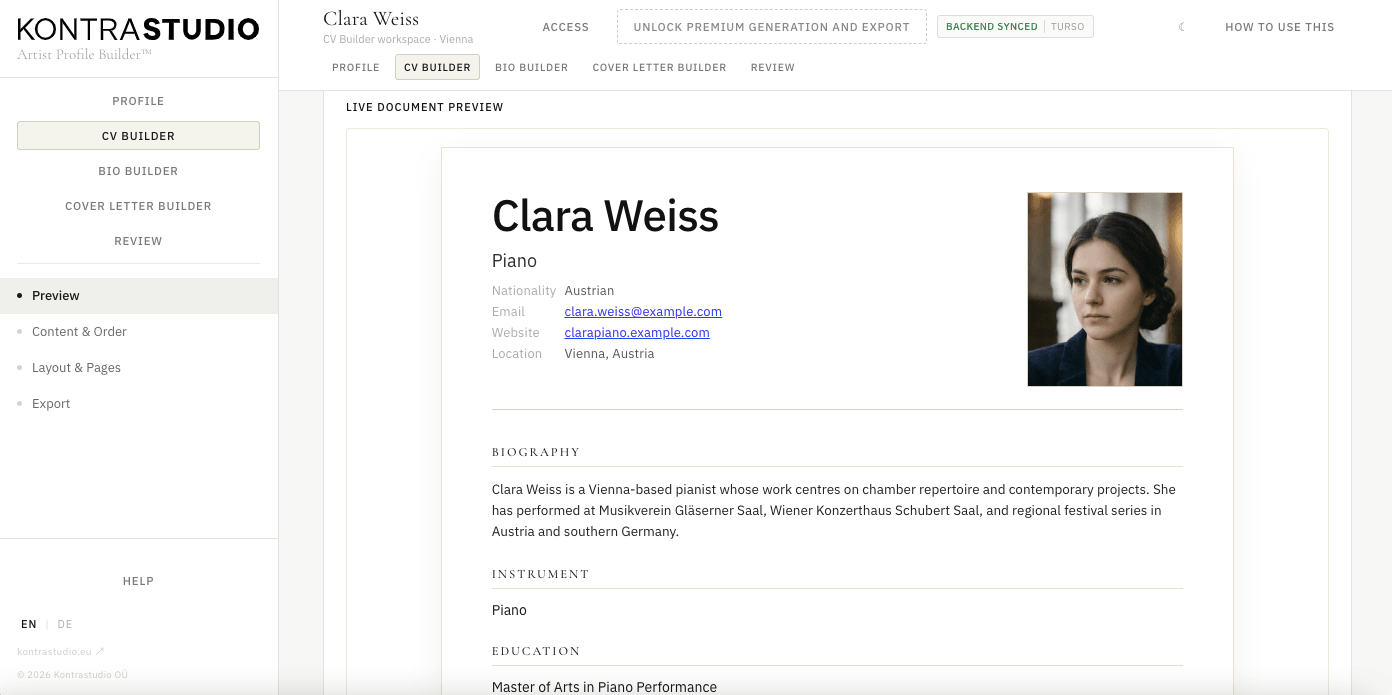
Task: Click the Kontrastudio logo
Action: (x=138, y=29)
